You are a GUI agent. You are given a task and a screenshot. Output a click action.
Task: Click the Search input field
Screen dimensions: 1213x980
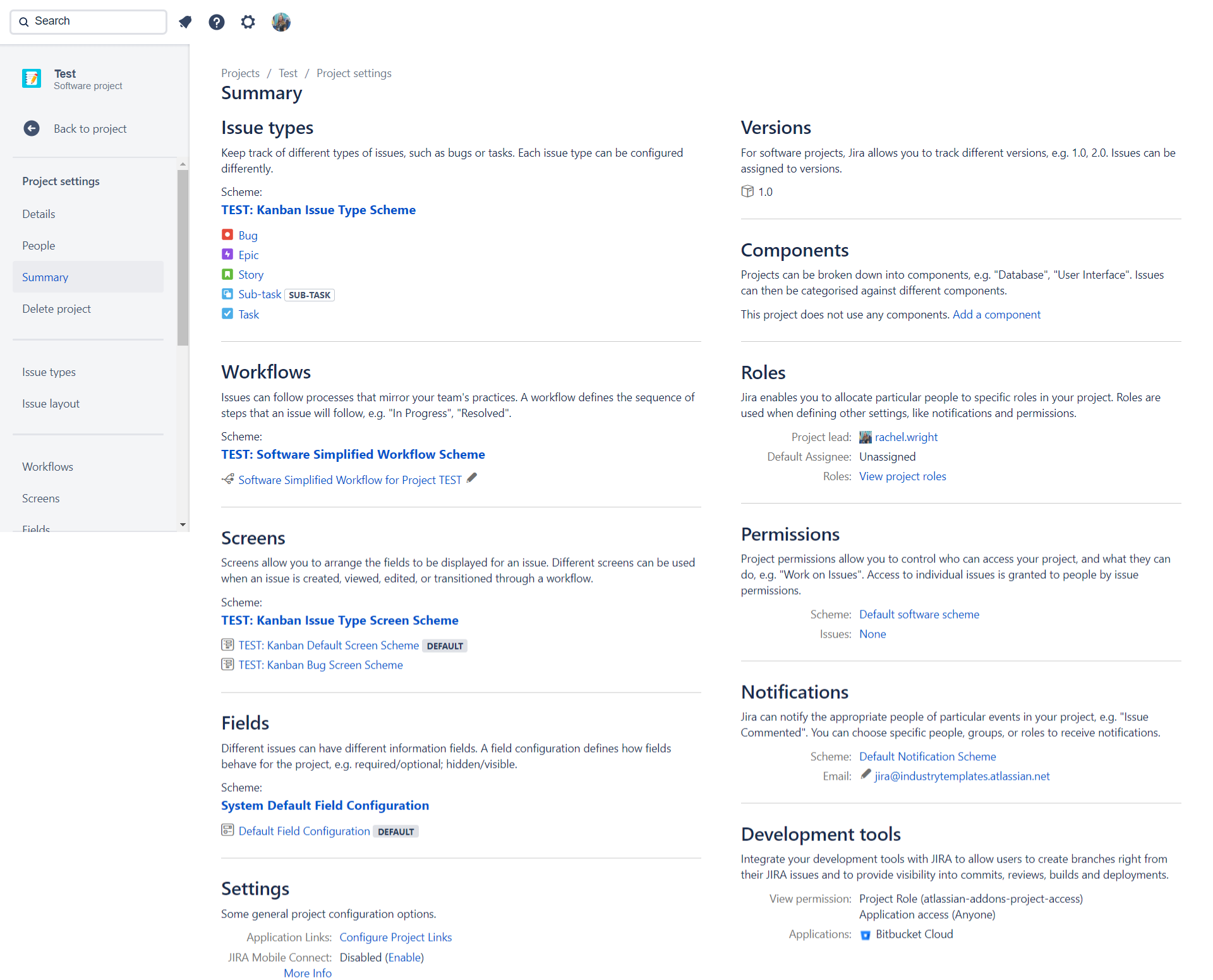(x=88, y=22)
